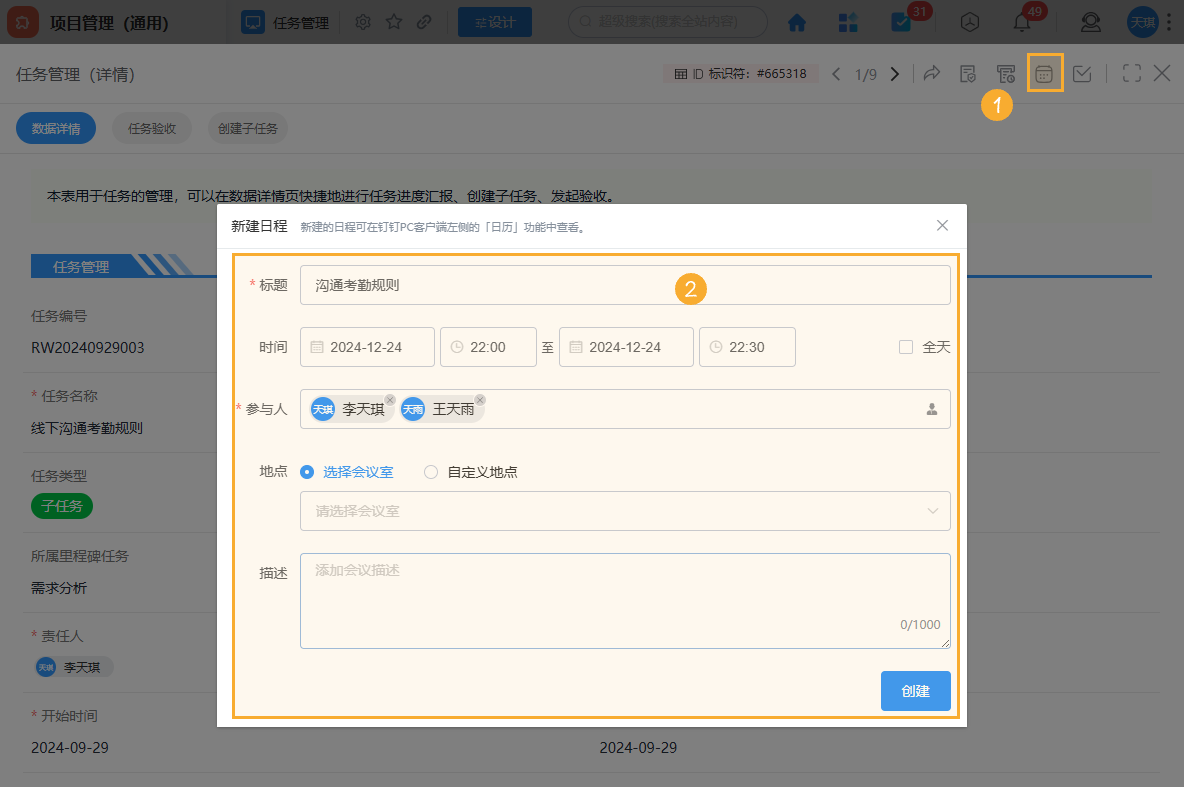This screenshot has width=1184, height=787.
Task: Switch to the 创建子任务 tab
Action: [249, 128]
